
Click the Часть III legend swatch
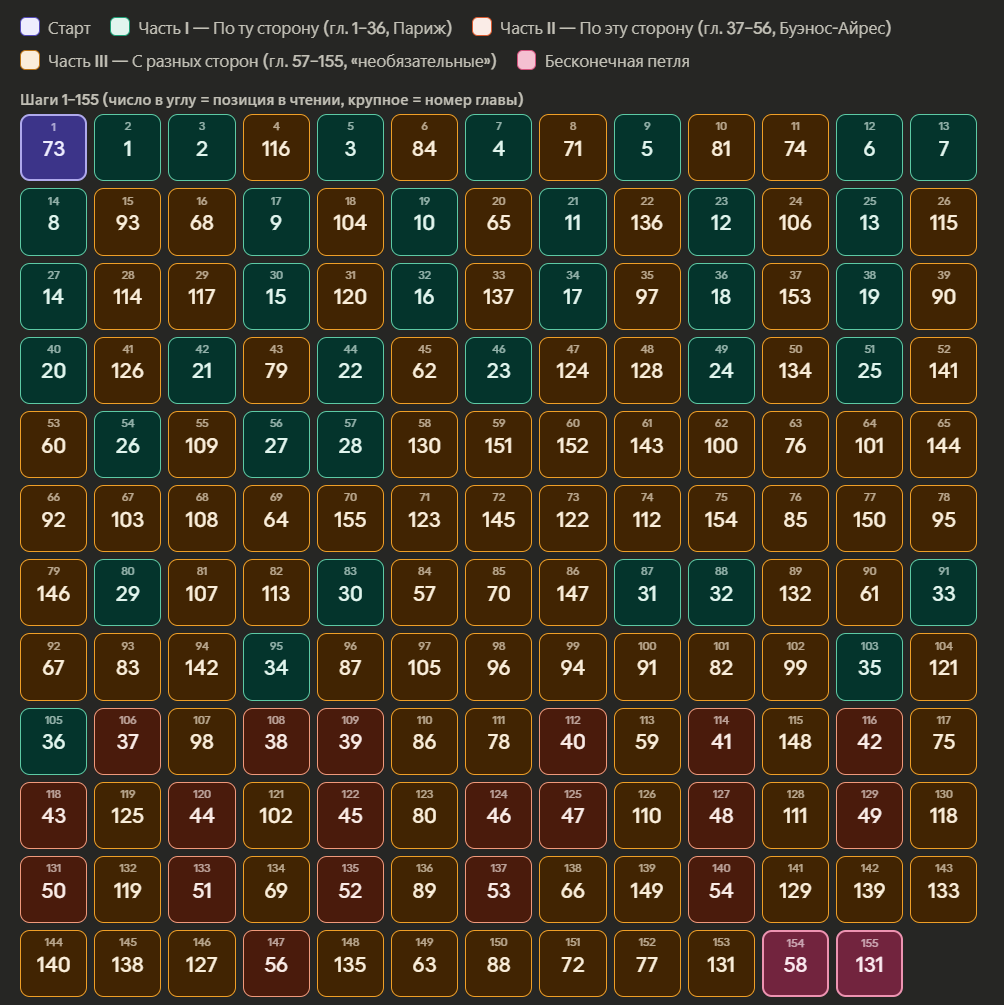point(29,61)
